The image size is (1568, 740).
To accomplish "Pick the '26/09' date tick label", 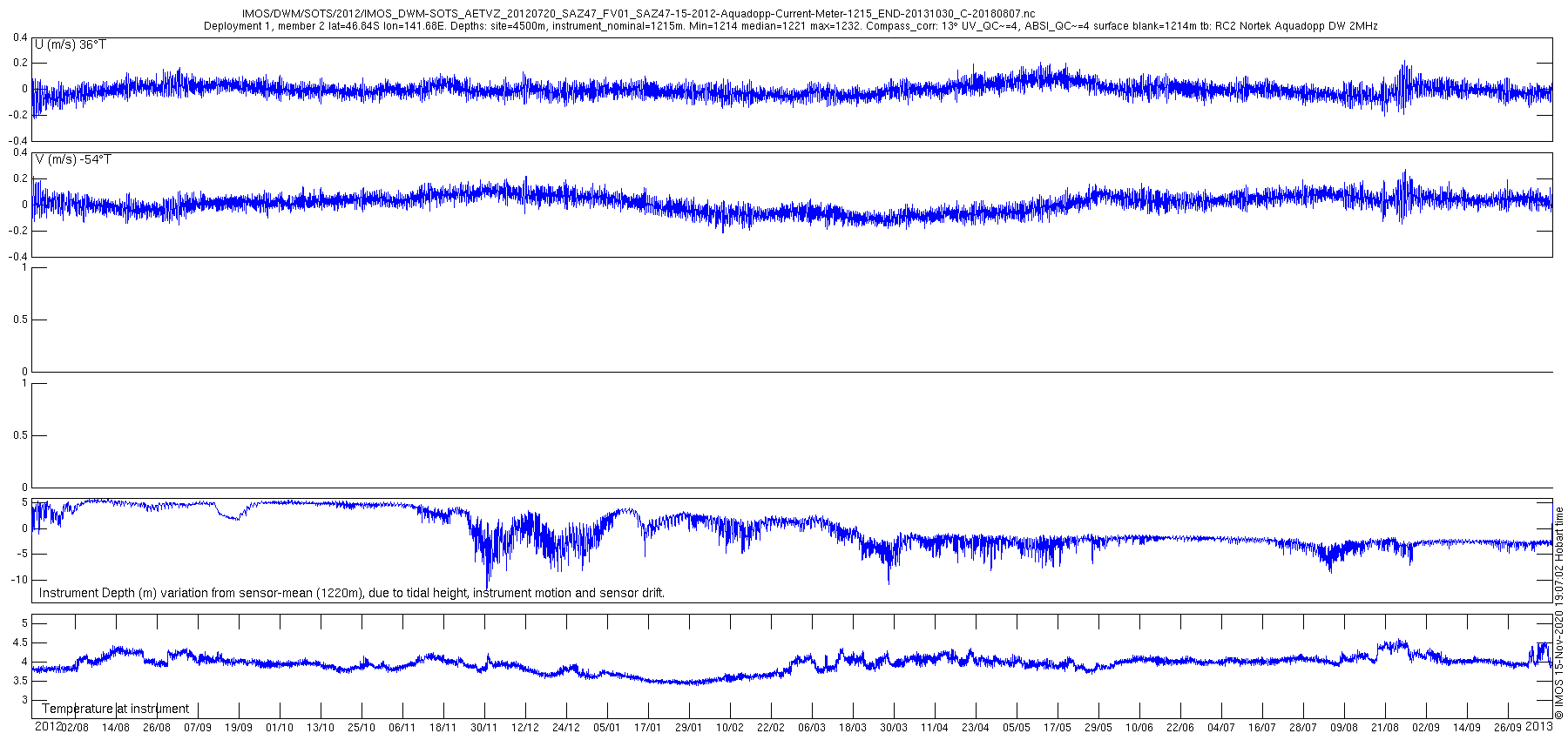I will pos(1508,728).
